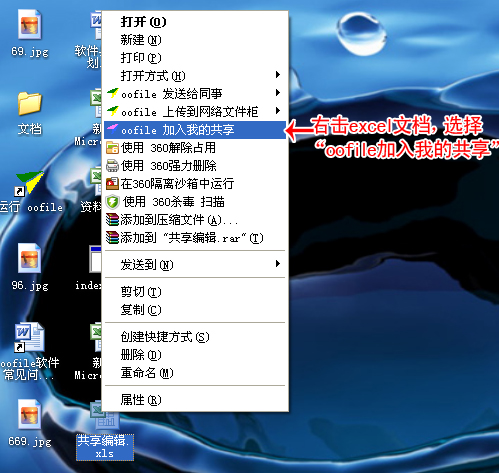Choose 添加到压缩文件(A)...
The width and height of the screenshot is (499, 473).
click(195, 220)
